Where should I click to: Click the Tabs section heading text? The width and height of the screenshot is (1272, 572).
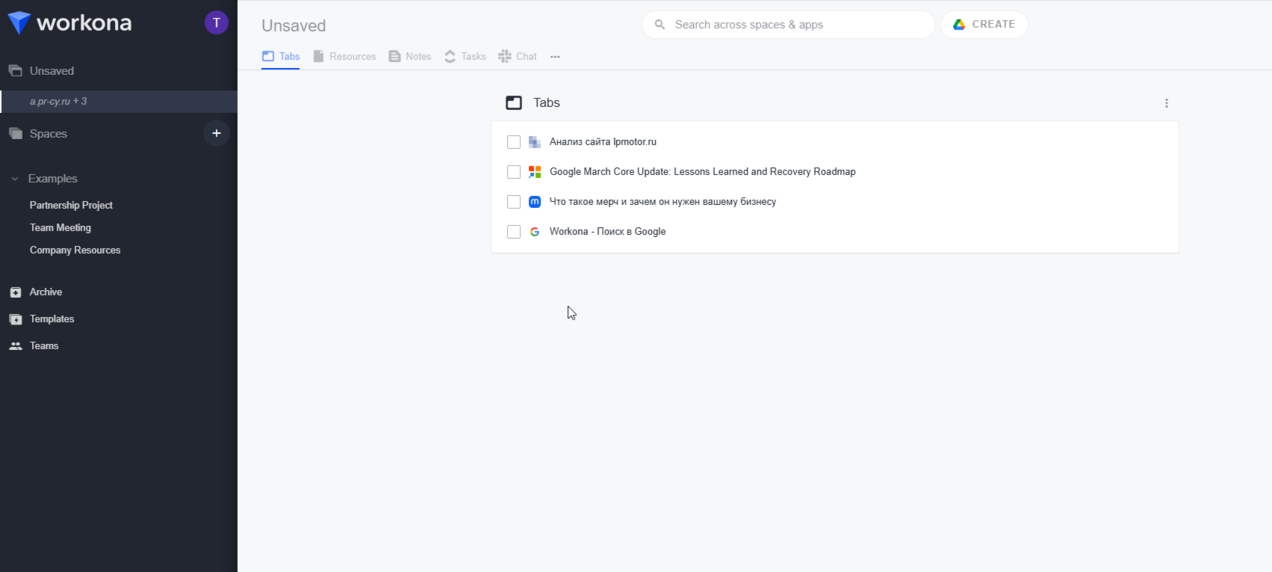tap(547, 103)
